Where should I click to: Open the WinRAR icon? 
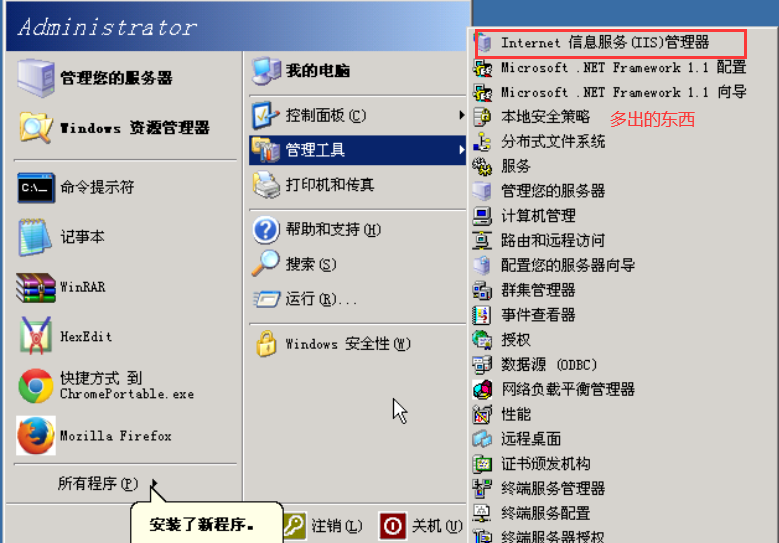[x=36, y=287]
